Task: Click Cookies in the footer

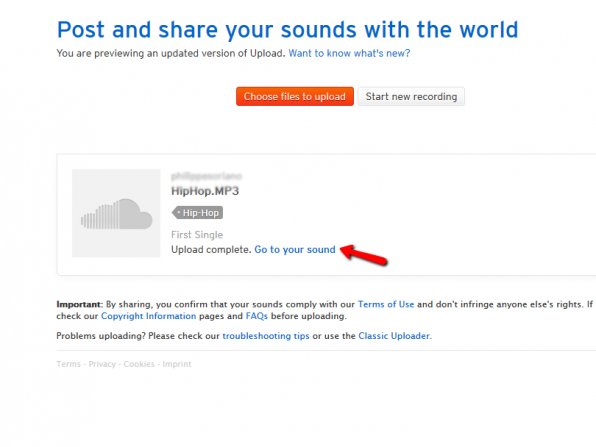Action: click(139, 364)
